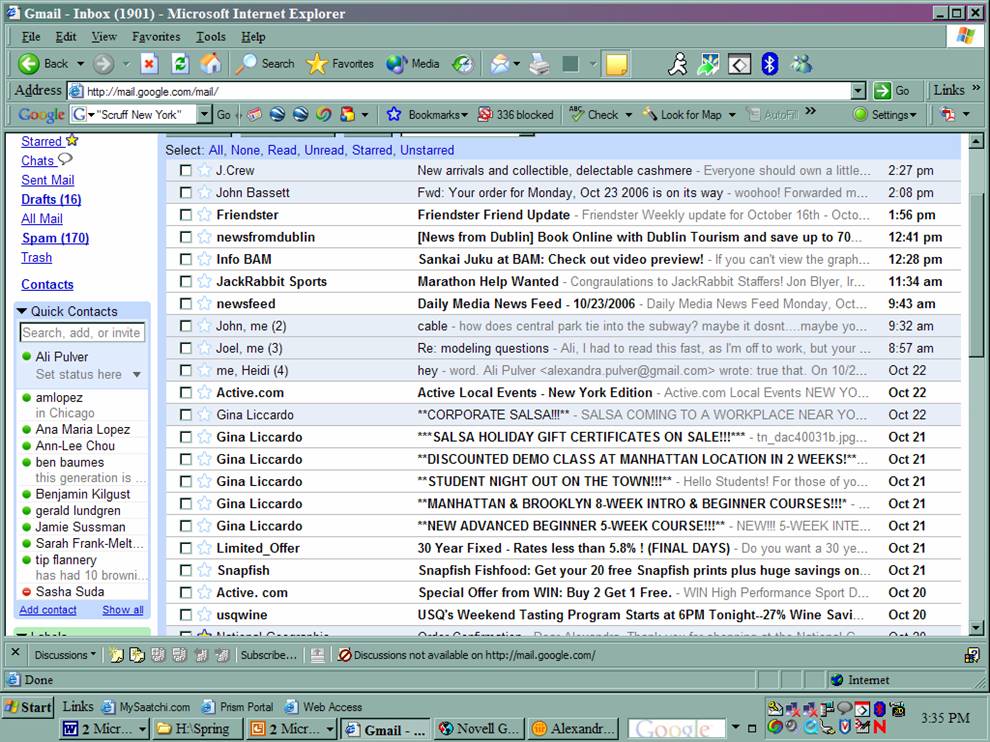Open the Media pane button
The width and height of the screenshot is (990, 742).
[x=413, y=64]
